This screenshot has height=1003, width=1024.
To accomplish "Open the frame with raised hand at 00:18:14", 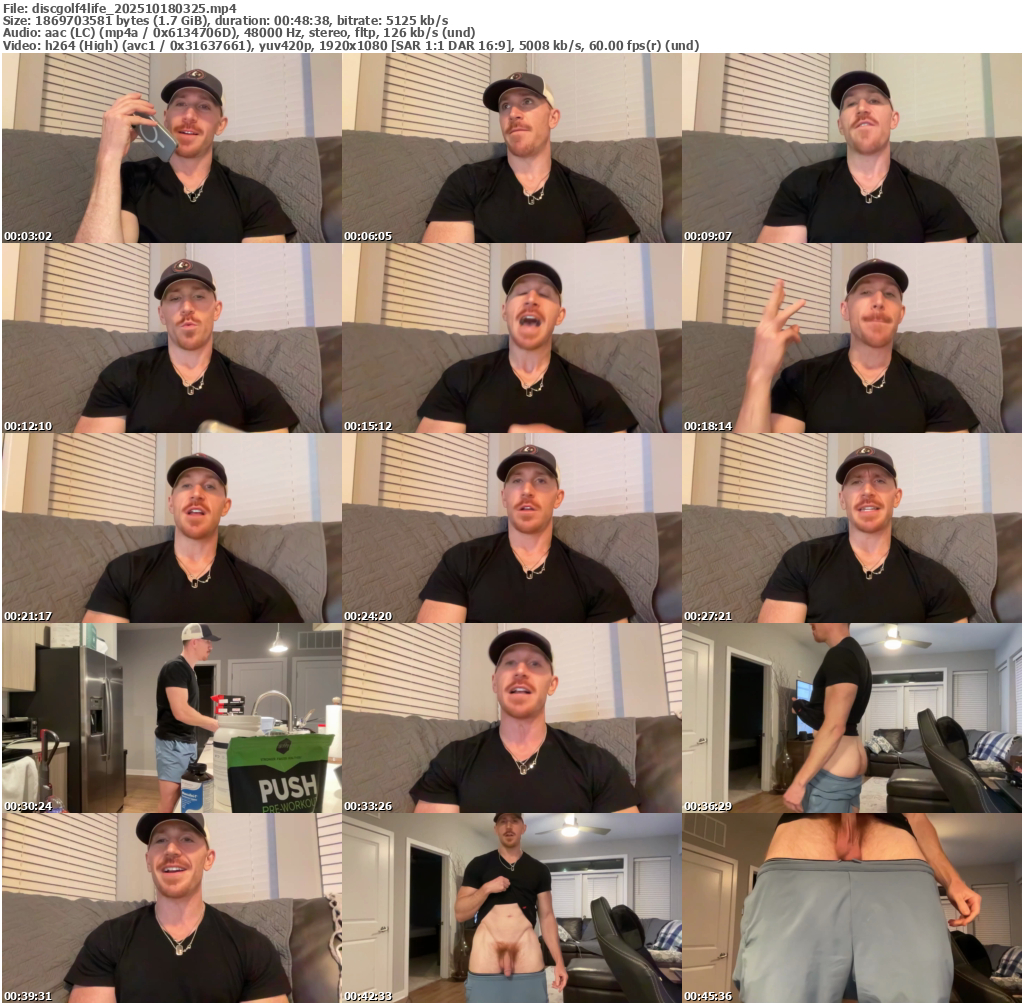I will [x=851, y=338].
